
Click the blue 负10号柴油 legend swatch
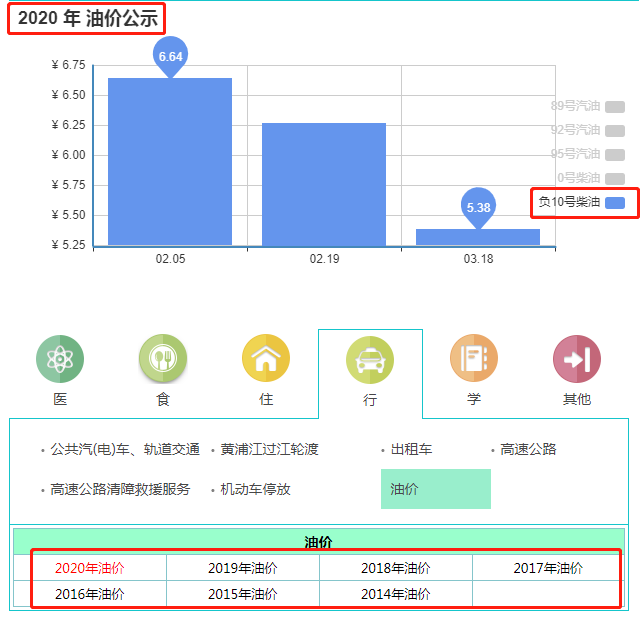(x=615, y=203)
